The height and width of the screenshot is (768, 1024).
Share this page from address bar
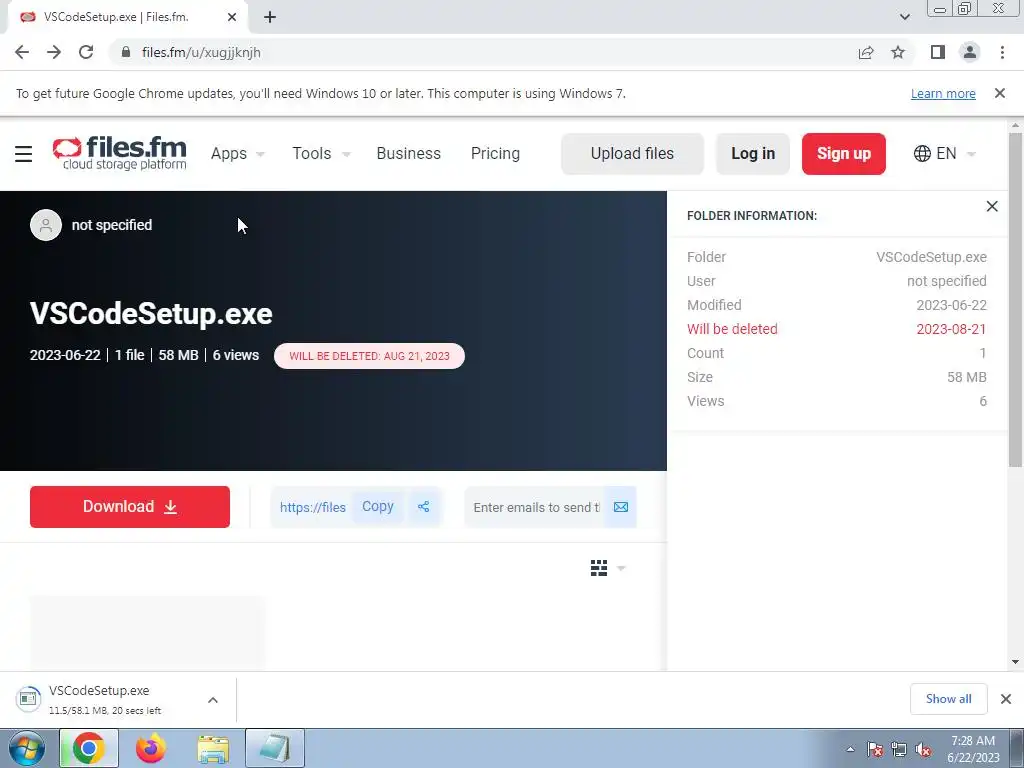[866, 52]
